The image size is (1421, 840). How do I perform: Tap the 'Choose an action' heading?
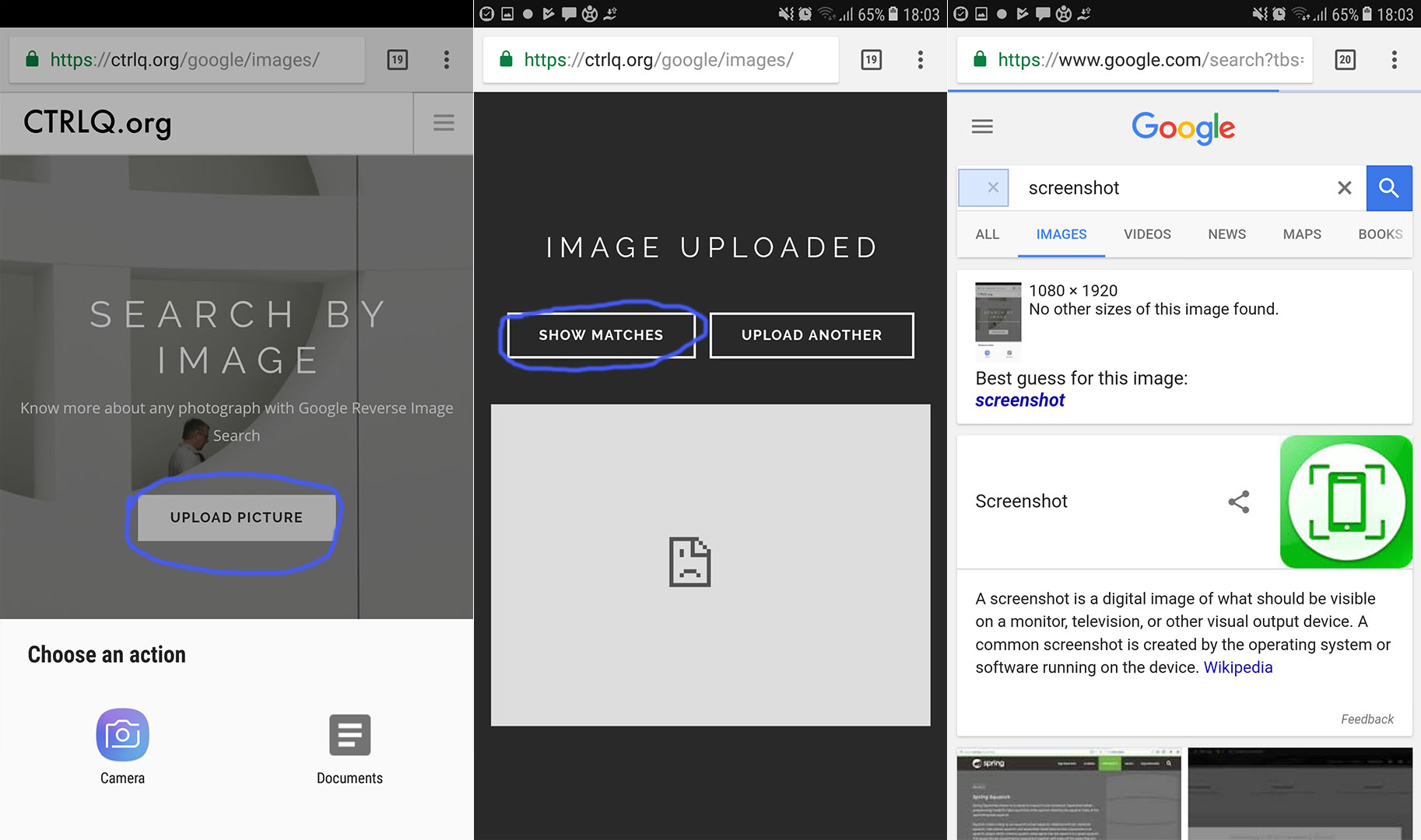pos(107,655)
